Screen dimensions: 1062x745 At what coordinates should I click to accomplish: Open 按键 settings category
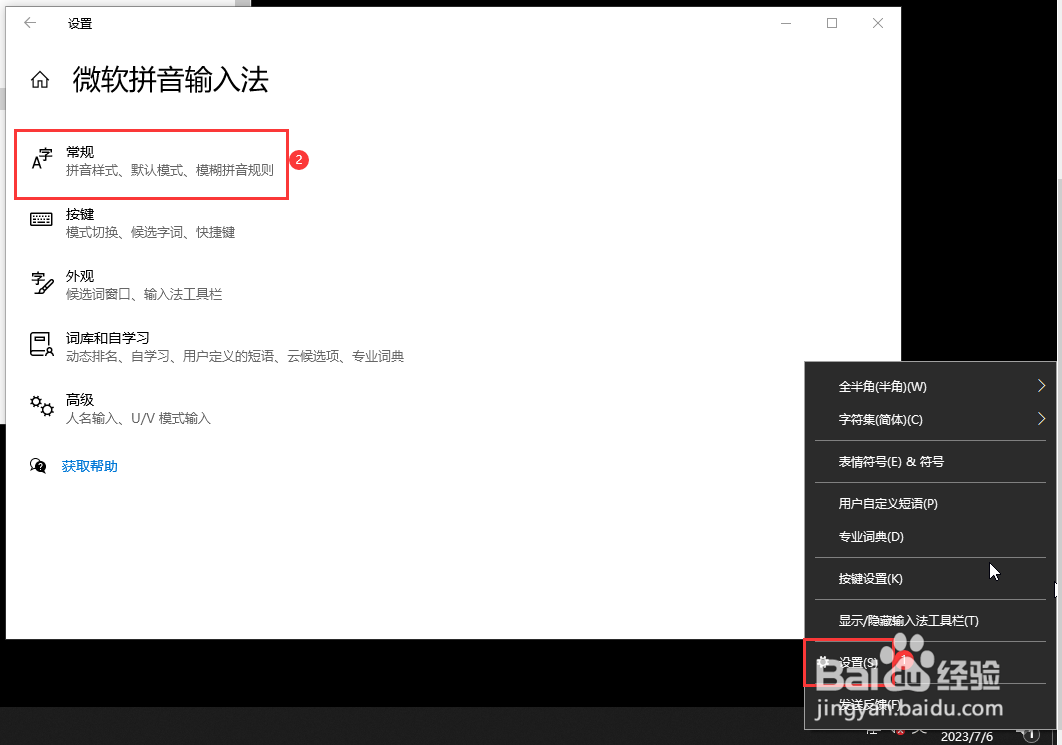(x=133, y=224)
